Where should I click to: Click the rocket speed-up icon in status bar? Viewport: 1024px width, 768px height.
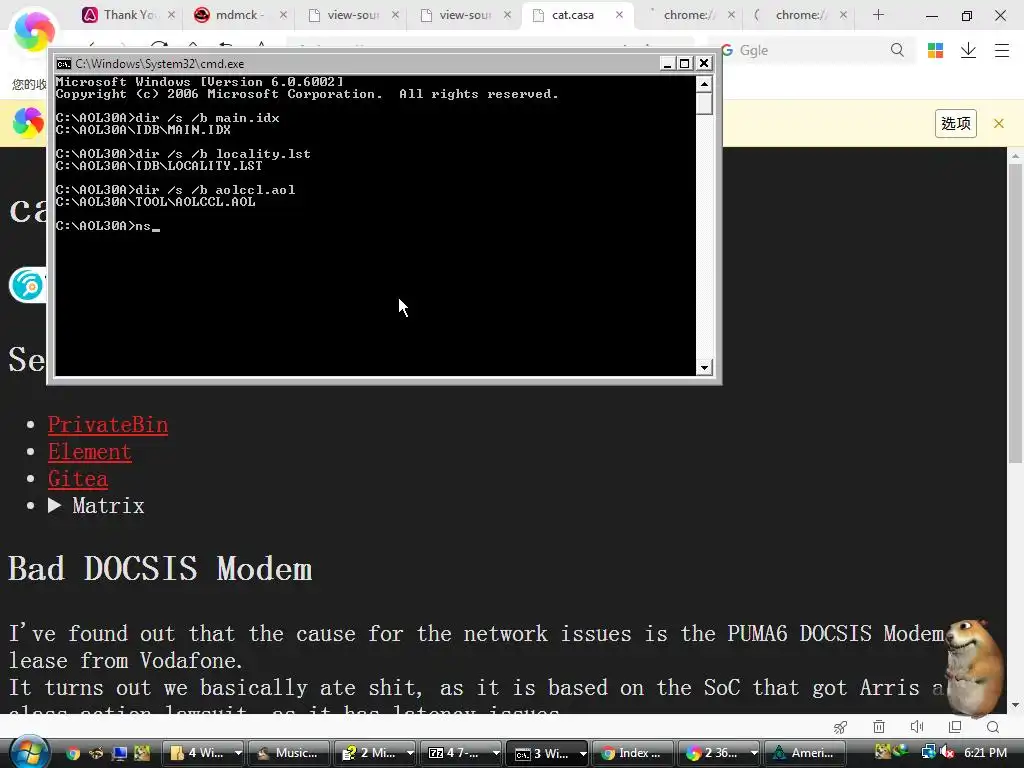click(840, 727)
